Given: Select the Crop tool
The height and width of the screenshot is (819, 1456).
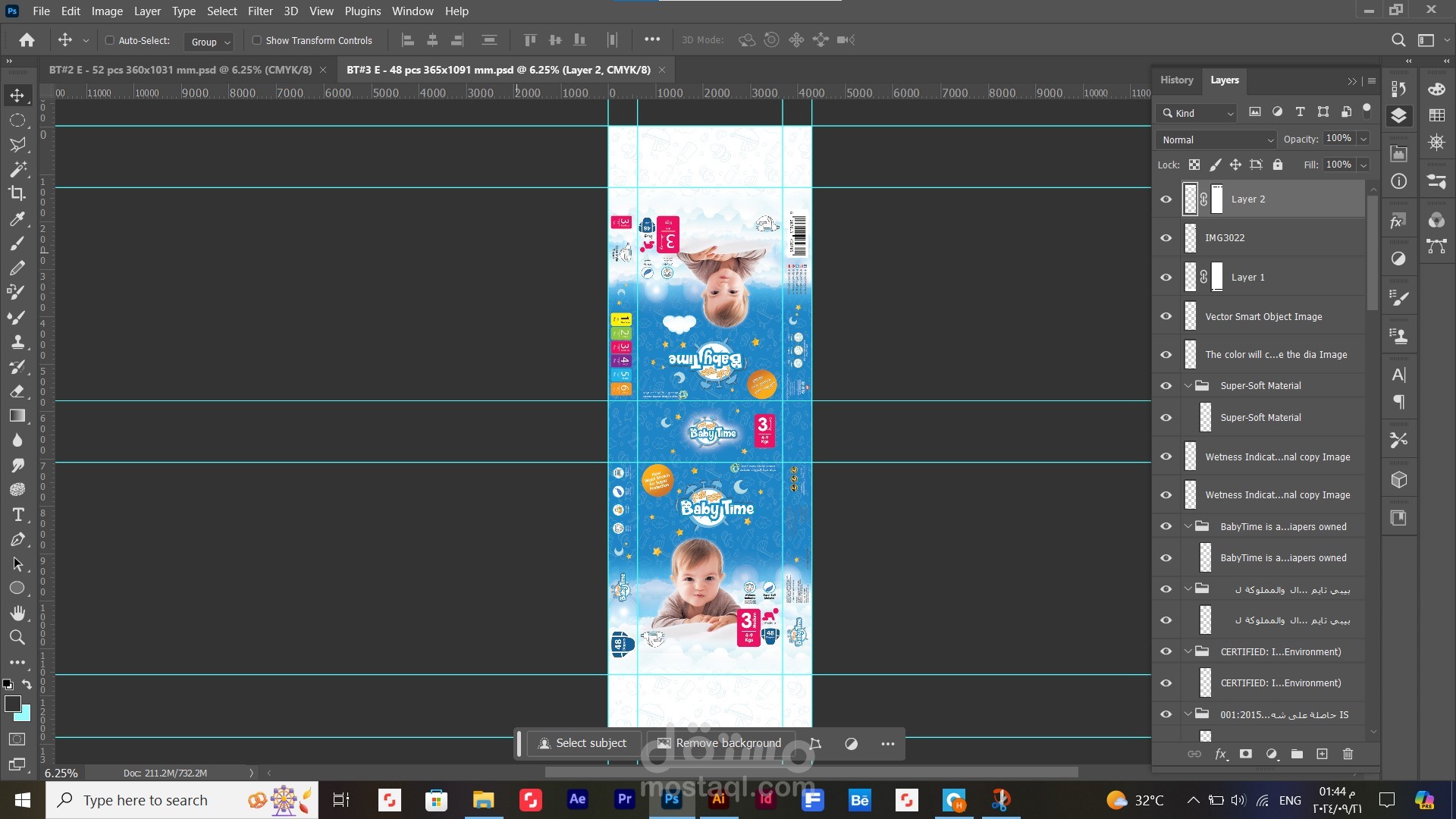Looking at the screenshot, I should pos(17,193).
